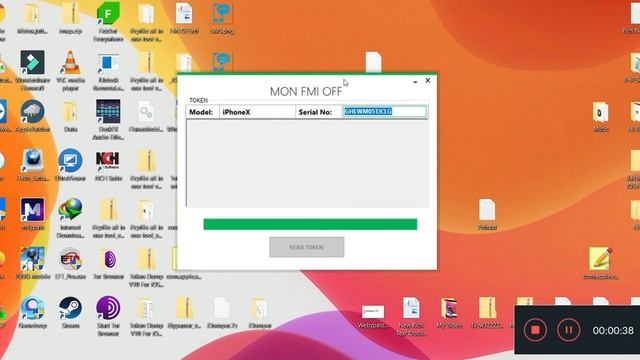This screenshot has height=360, width=640.
Task: Open the VLC media player shortcut
Action: coord(70,70)
